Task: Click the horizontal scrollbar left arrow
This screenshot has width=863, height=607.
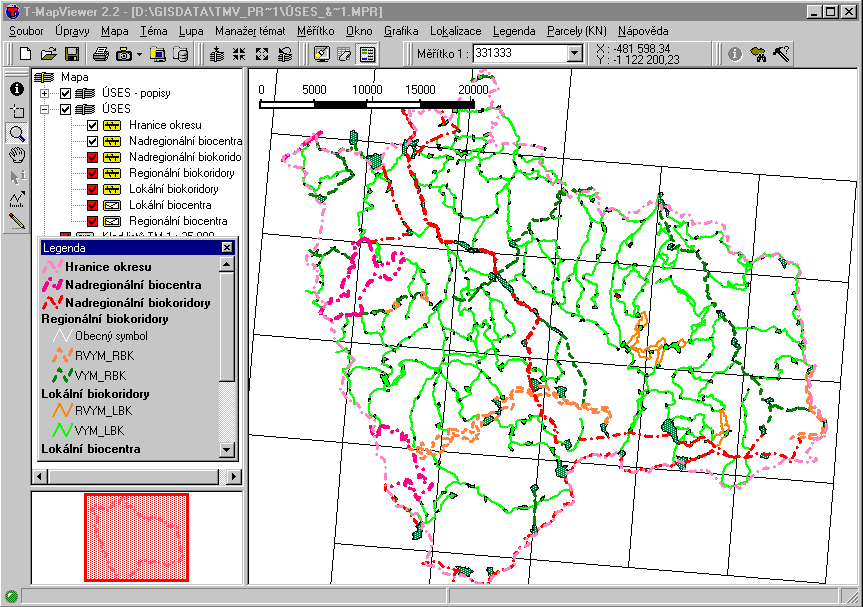Action: 40,476
